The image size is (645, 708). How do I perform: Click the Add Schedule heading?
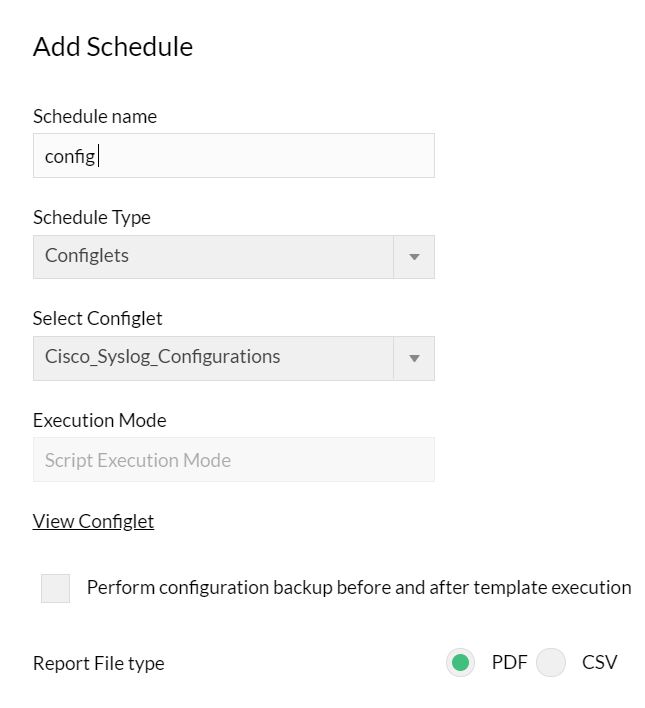113,47
